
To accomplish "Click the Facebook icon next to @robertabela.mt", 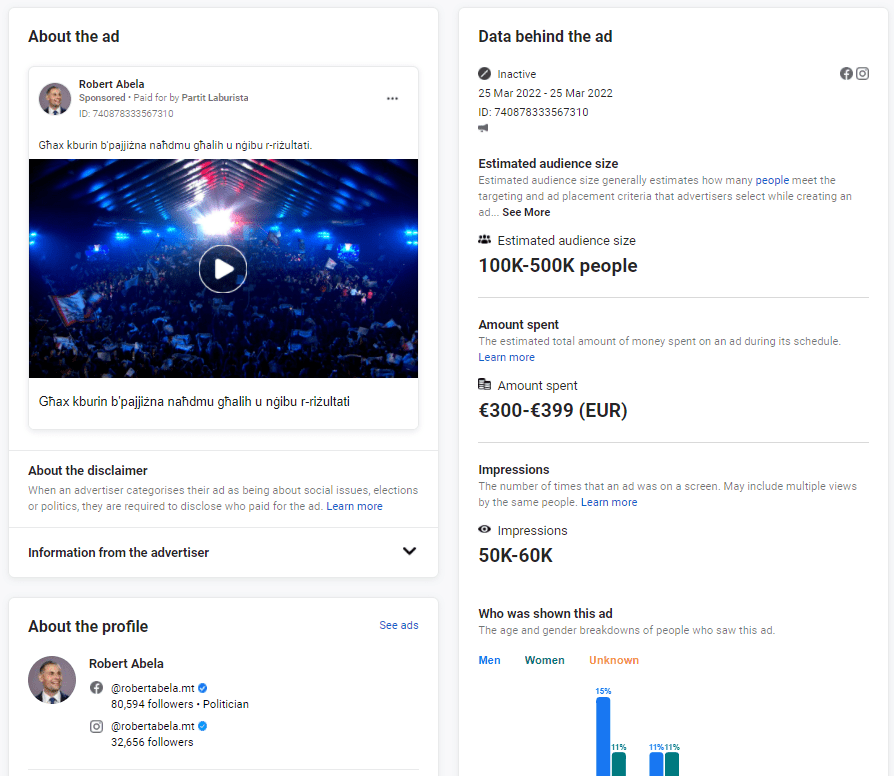I will pos(97,688).
